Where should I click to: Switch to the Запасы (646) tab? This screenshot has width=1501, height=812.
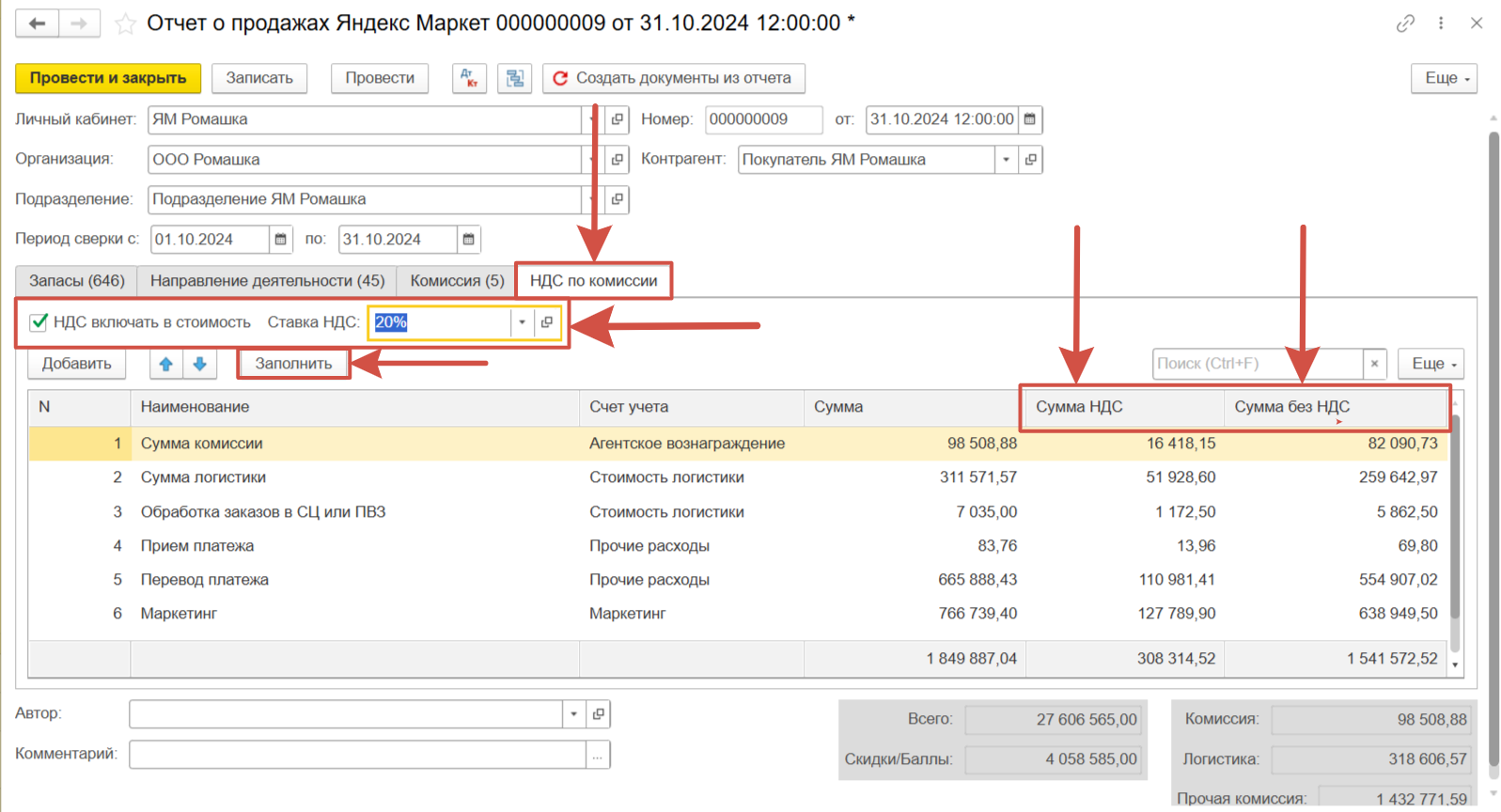coord(76,281)
